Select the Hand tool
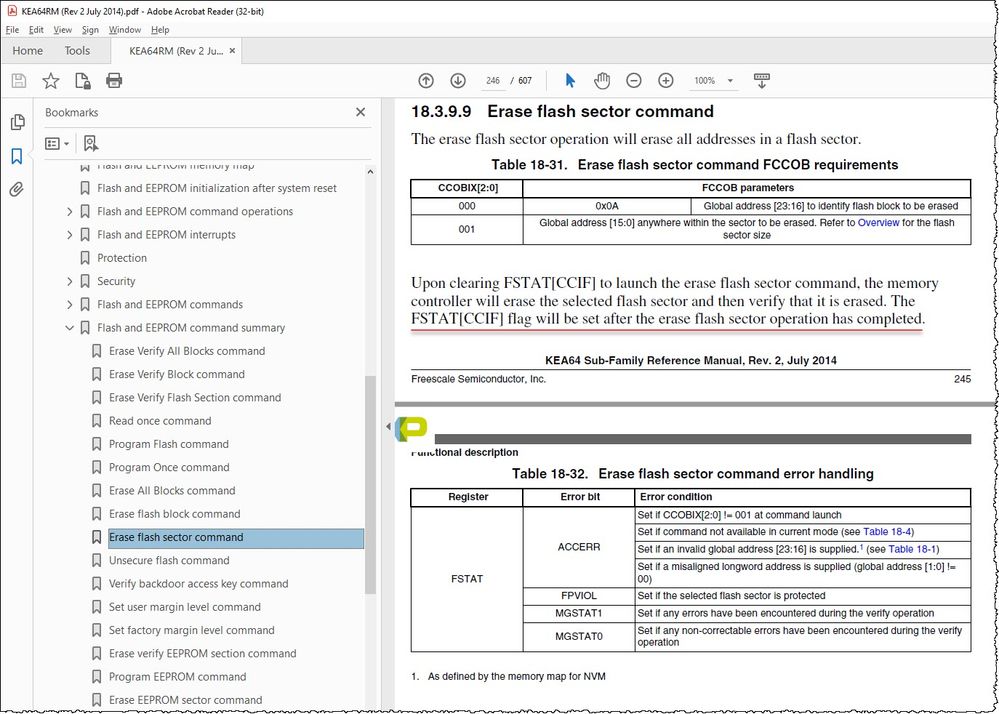This screenshot has width=999, height=714. 601,80
